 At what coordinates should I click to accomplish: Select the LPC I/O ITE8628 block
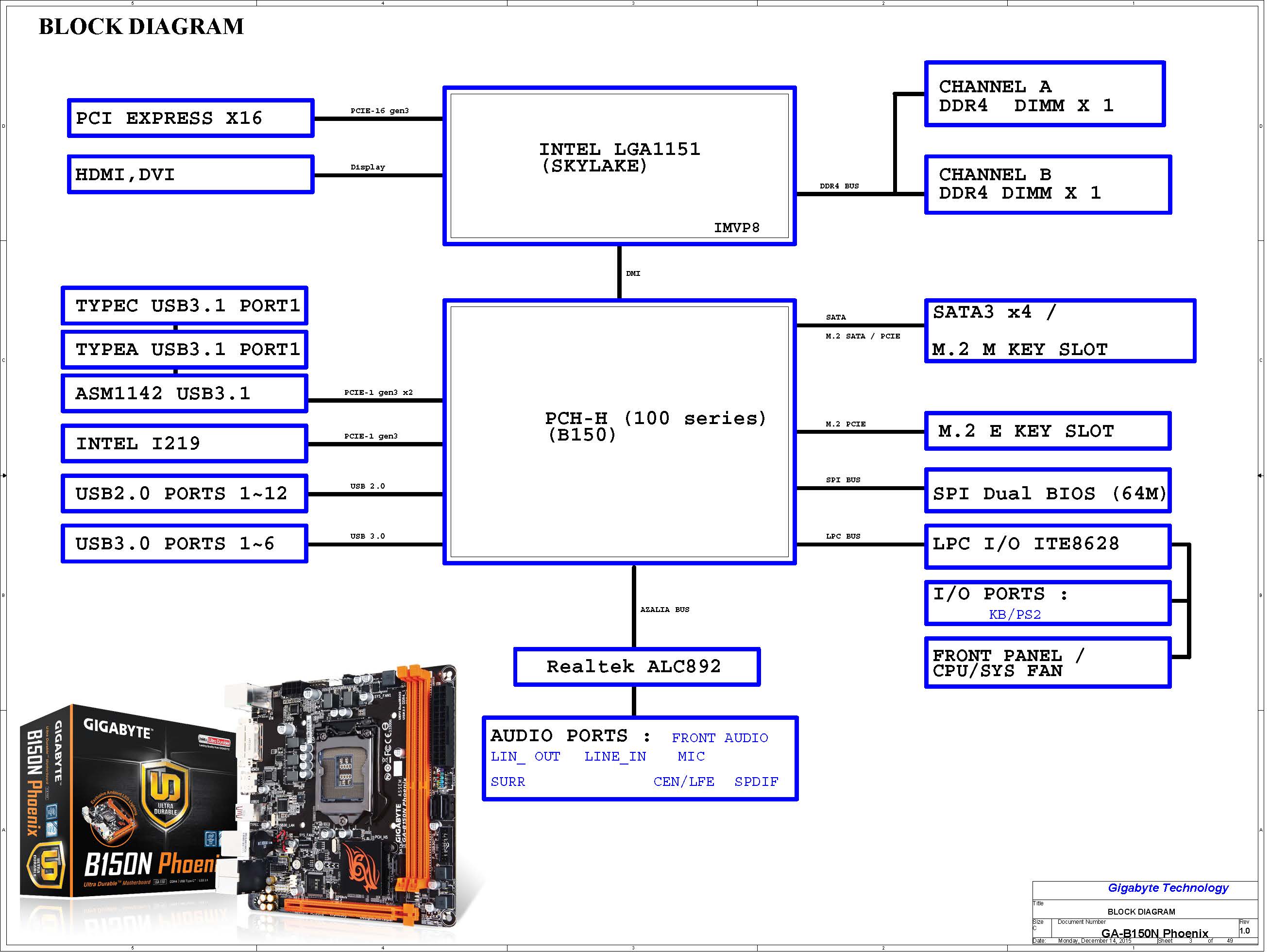(x=1047, y=545)
